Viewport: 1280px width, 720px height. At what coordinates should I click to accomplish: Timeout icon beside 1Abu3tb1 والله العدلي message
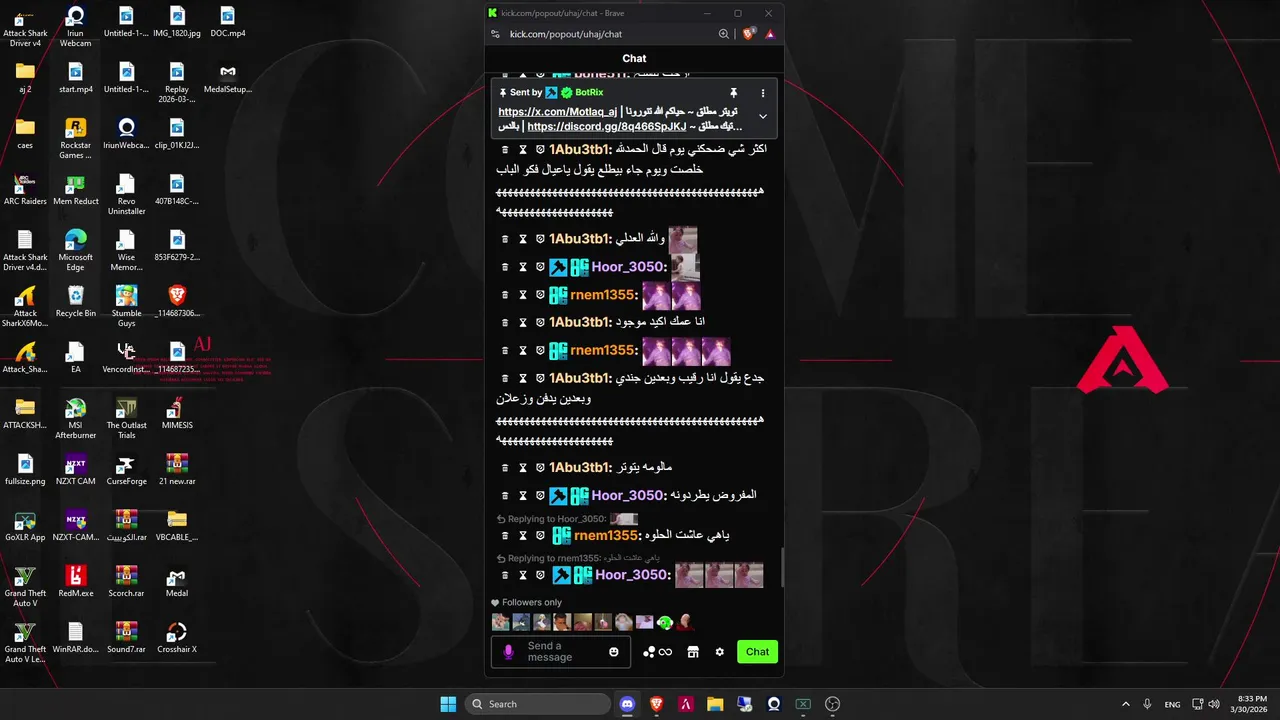(x=522, y=239)
